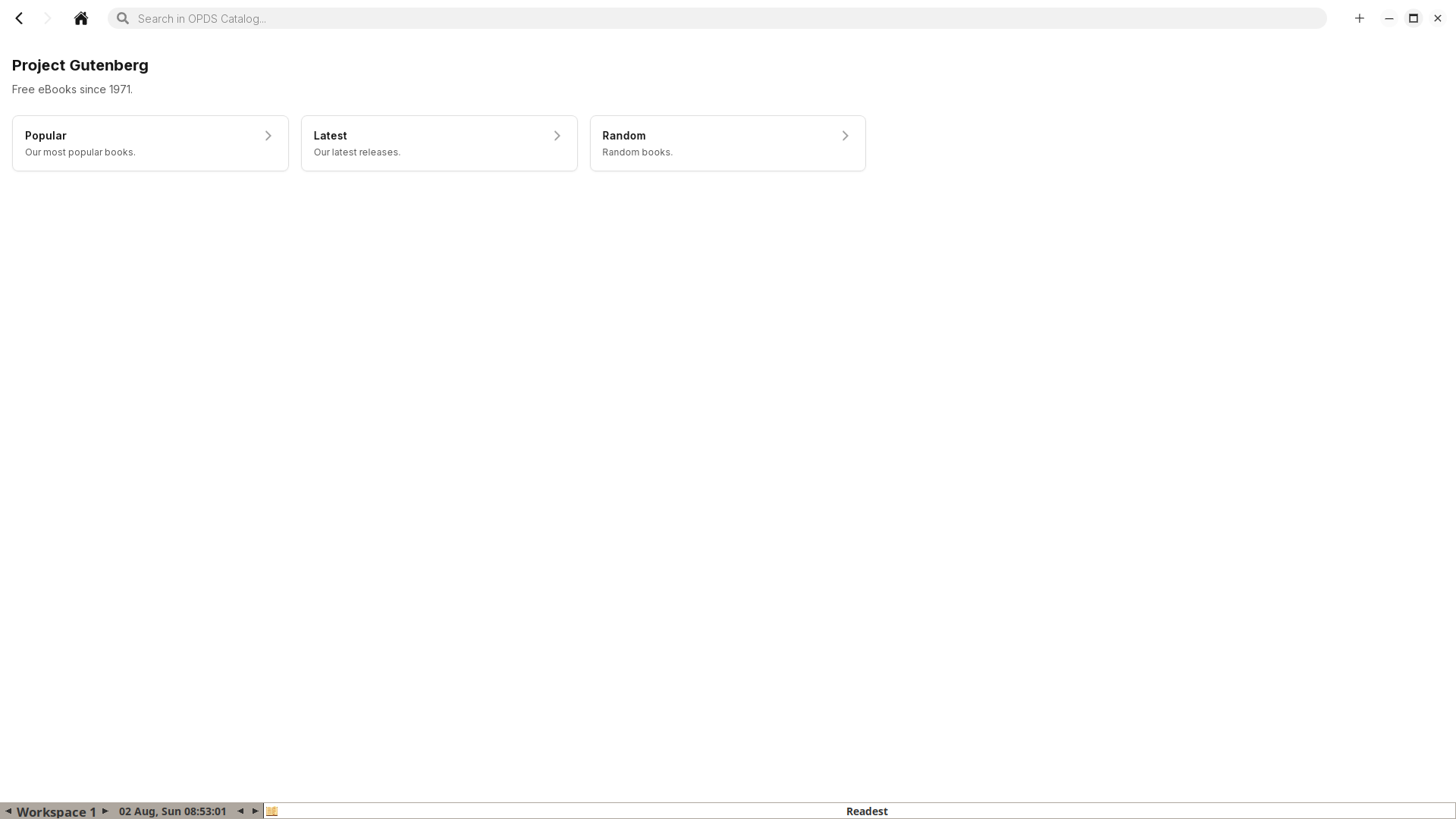Open the home catalog icon
This screenshot has width=1456, height=819.
coord(81,18)
